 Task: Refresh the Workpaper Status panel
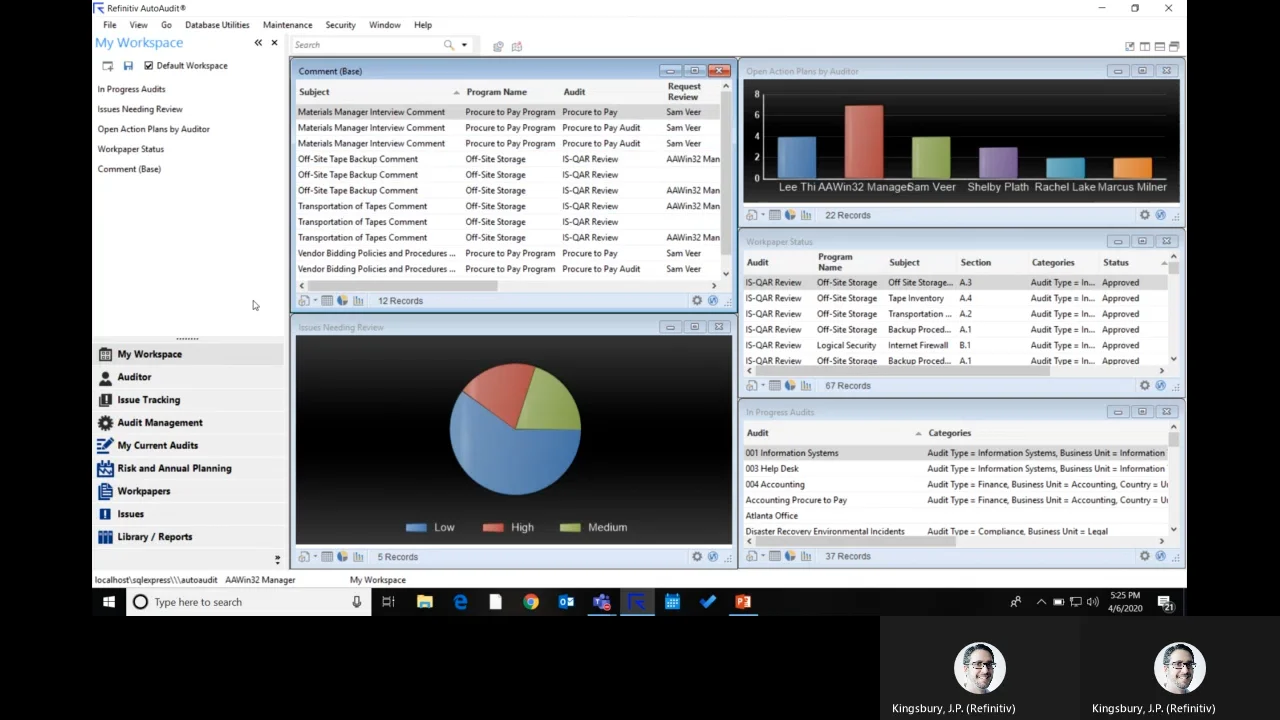(x=1161, y=386)
